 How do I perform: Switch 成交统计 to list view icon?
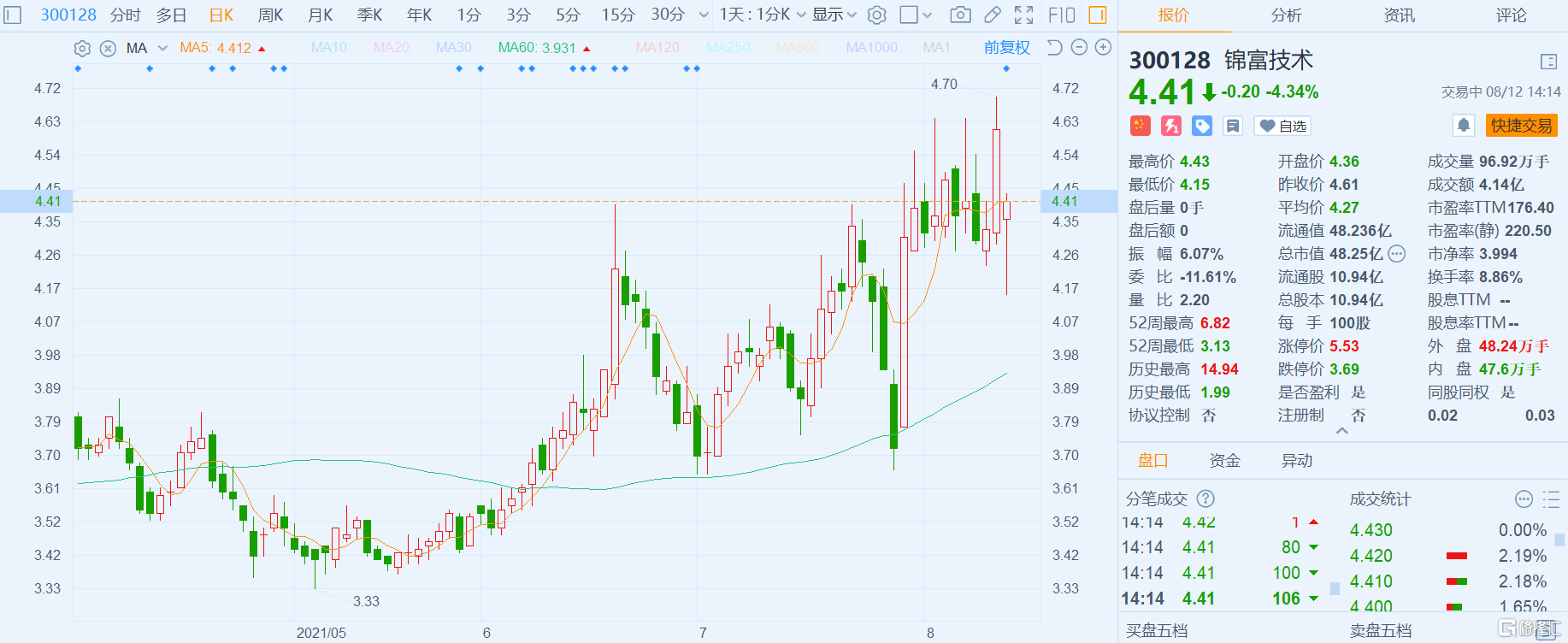[1551, 498]
